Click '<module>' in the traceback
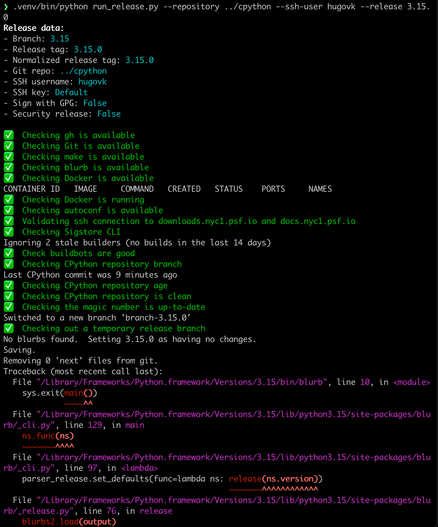The image size is (438, 527). 412,382
